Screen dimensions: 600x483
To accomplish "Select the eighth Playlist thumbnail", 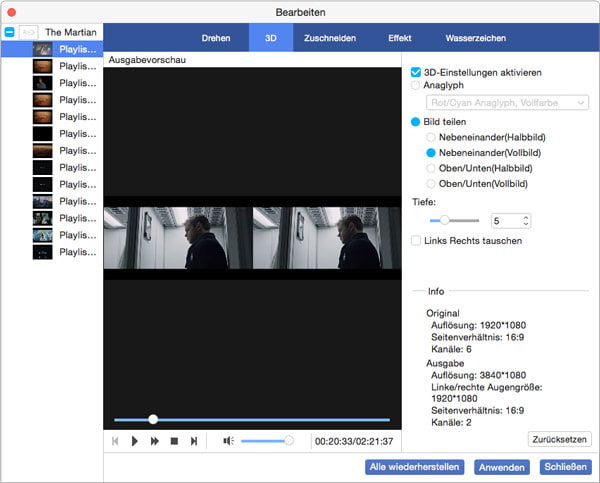I will click(x=42, y=167).
